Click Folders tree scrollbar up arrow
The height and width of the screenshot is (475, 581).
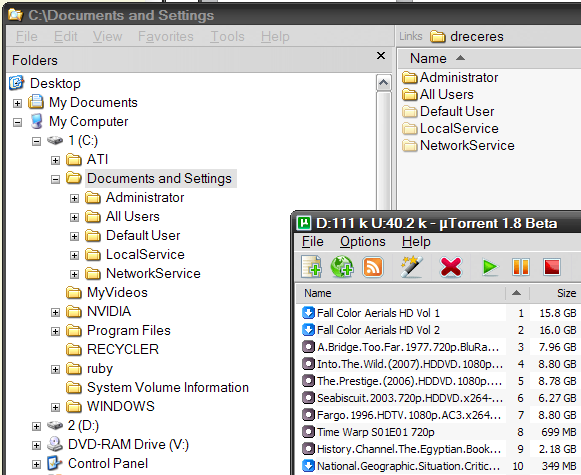[x=383, y=83]
